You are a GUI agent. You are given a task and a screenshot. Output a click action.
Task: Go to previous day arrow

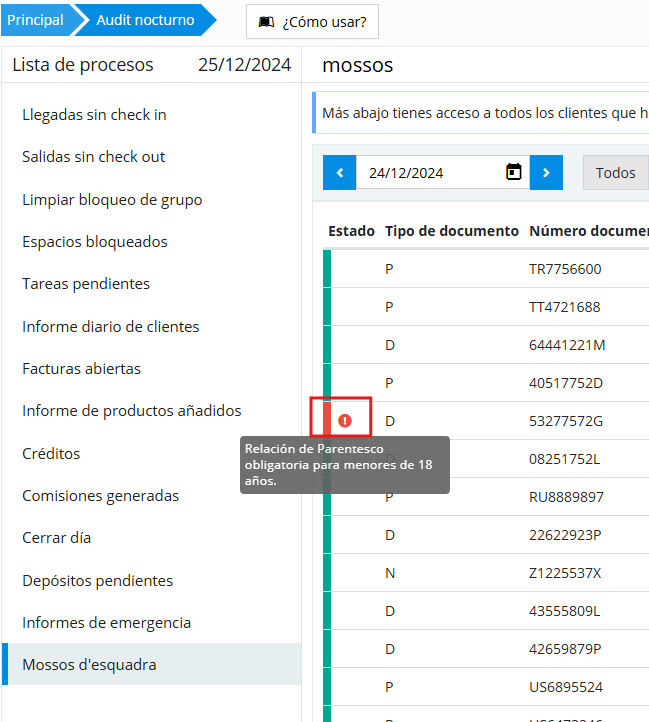pyautogui.click(x=339, y=172)
